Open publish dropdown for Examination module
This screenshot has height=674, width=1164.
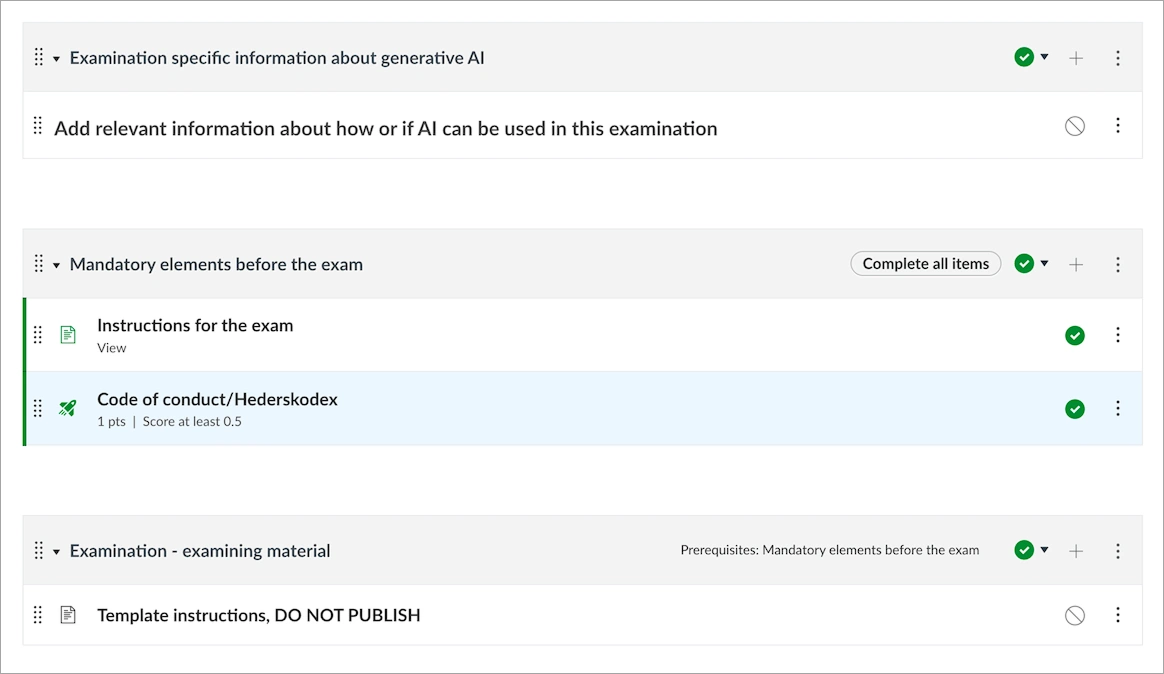1044,550
